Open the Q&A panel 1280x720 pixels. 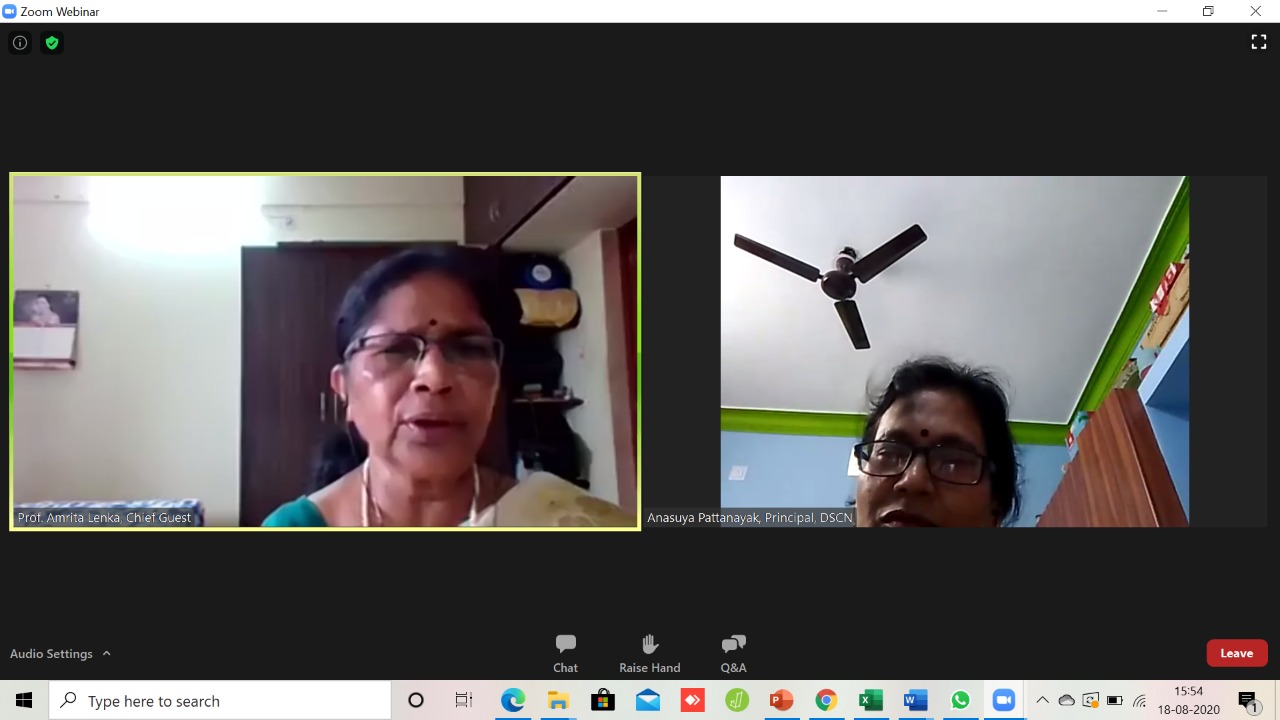[733, 653]
